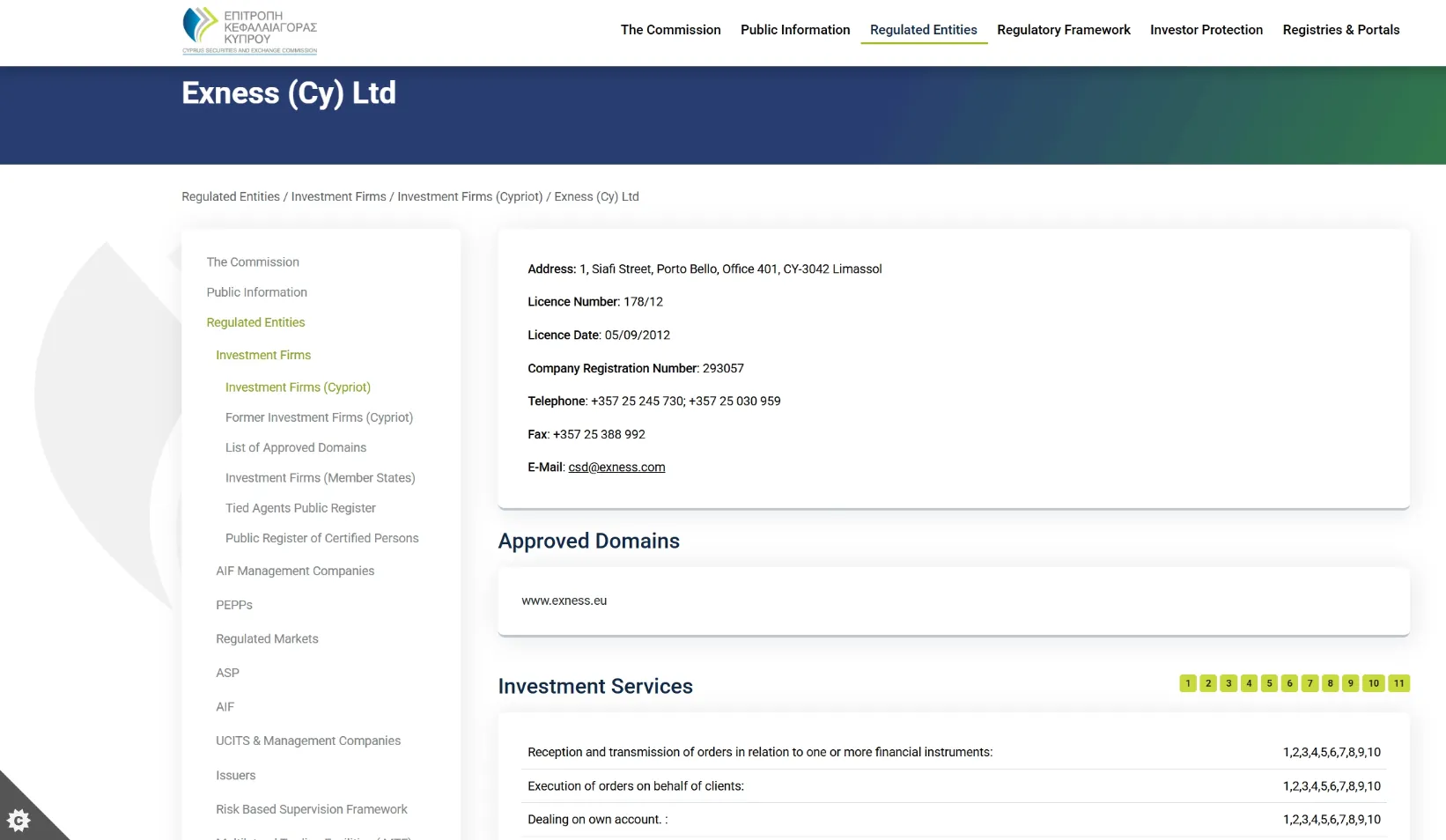
Task: Open AIF Management Companies sidebar item
Action: point(295,571)
